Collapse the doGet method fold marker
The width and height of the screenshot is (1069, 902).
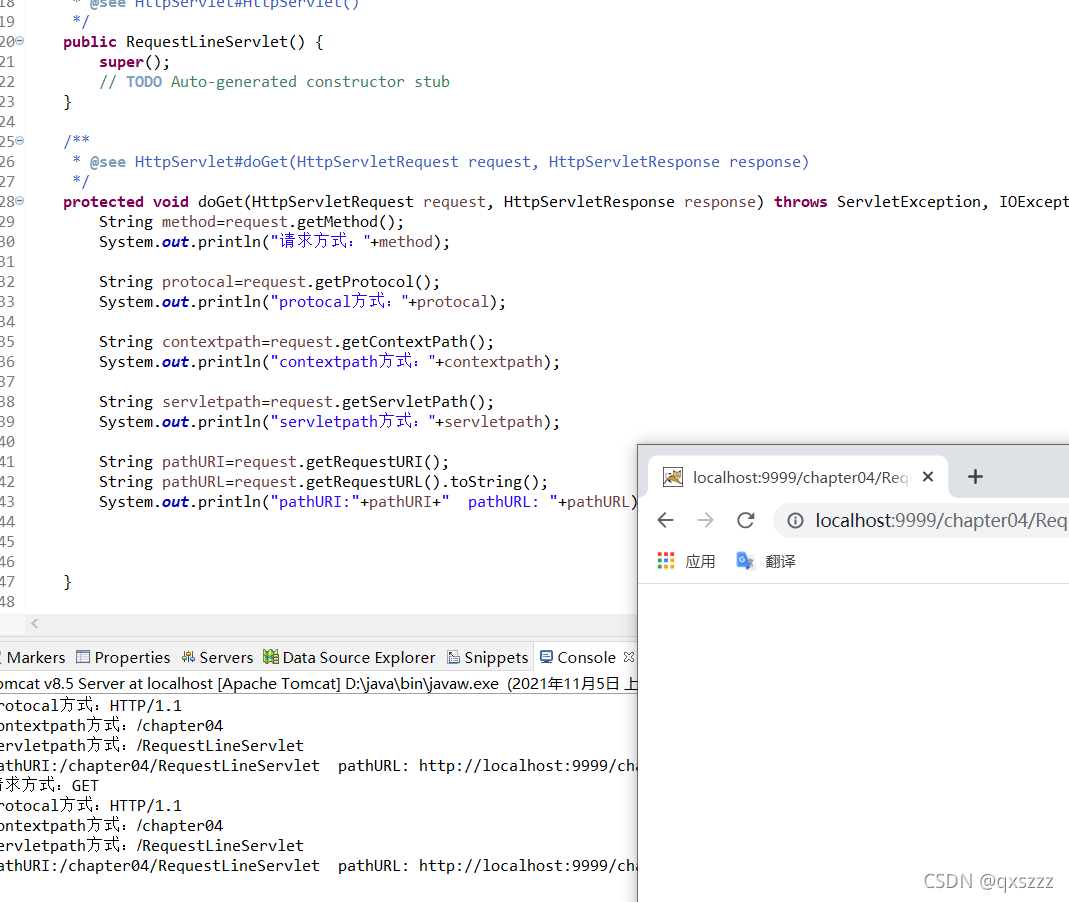point(20,201)
